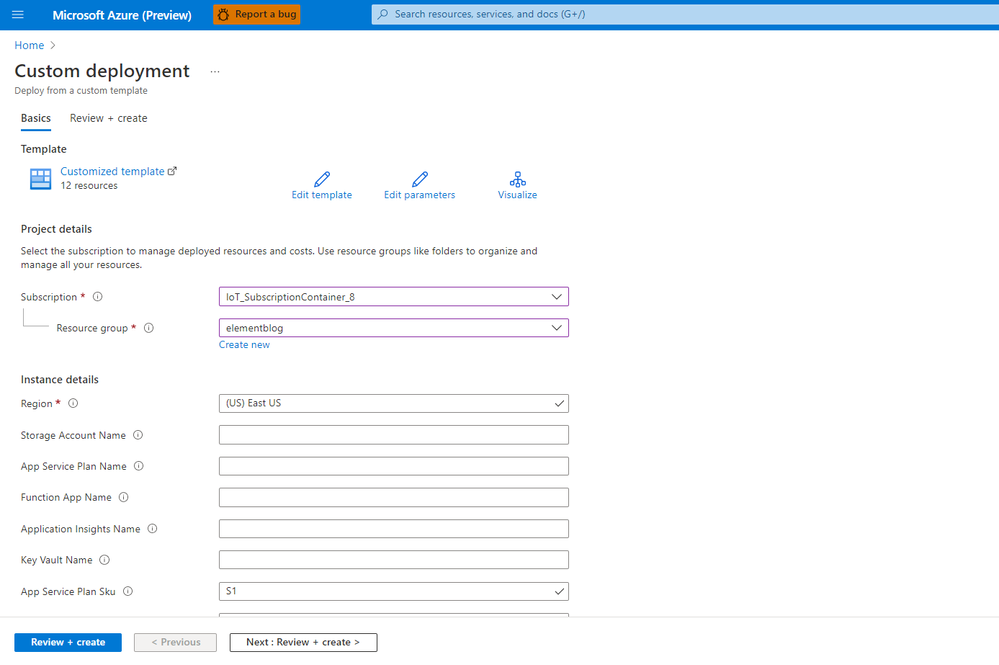Click the Function App Name field
This screenshot has width=999, height=665.
[x=394, y=497]
